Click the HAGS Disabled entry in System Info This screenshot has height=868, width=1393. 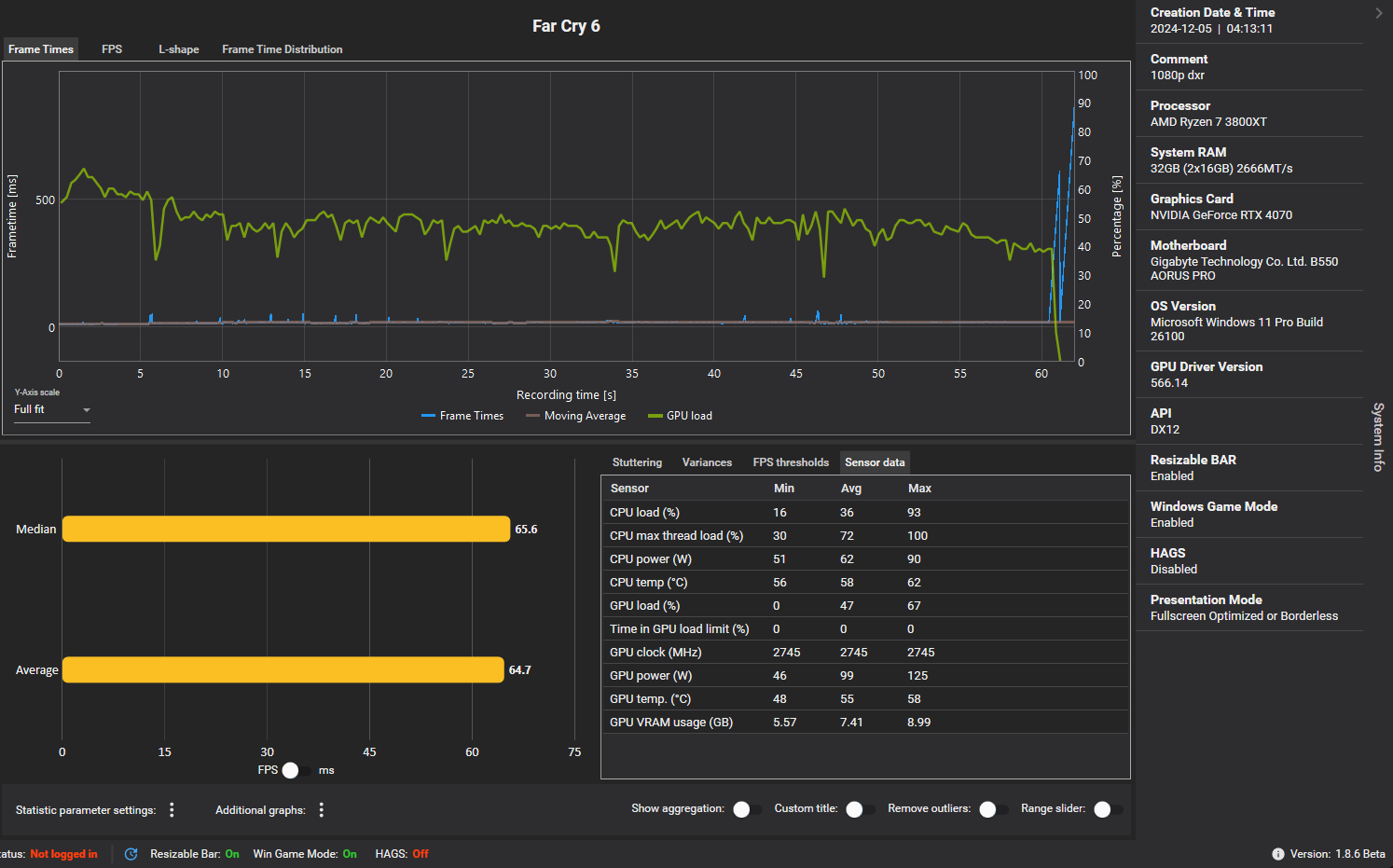tap(1249, 561)
